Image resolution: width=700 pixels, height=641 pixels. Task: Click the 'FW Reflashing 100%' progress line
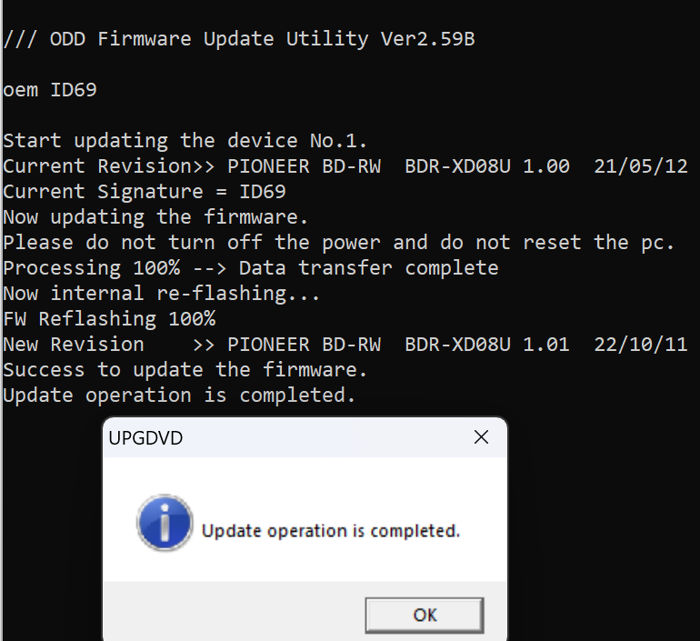point(109,319)
